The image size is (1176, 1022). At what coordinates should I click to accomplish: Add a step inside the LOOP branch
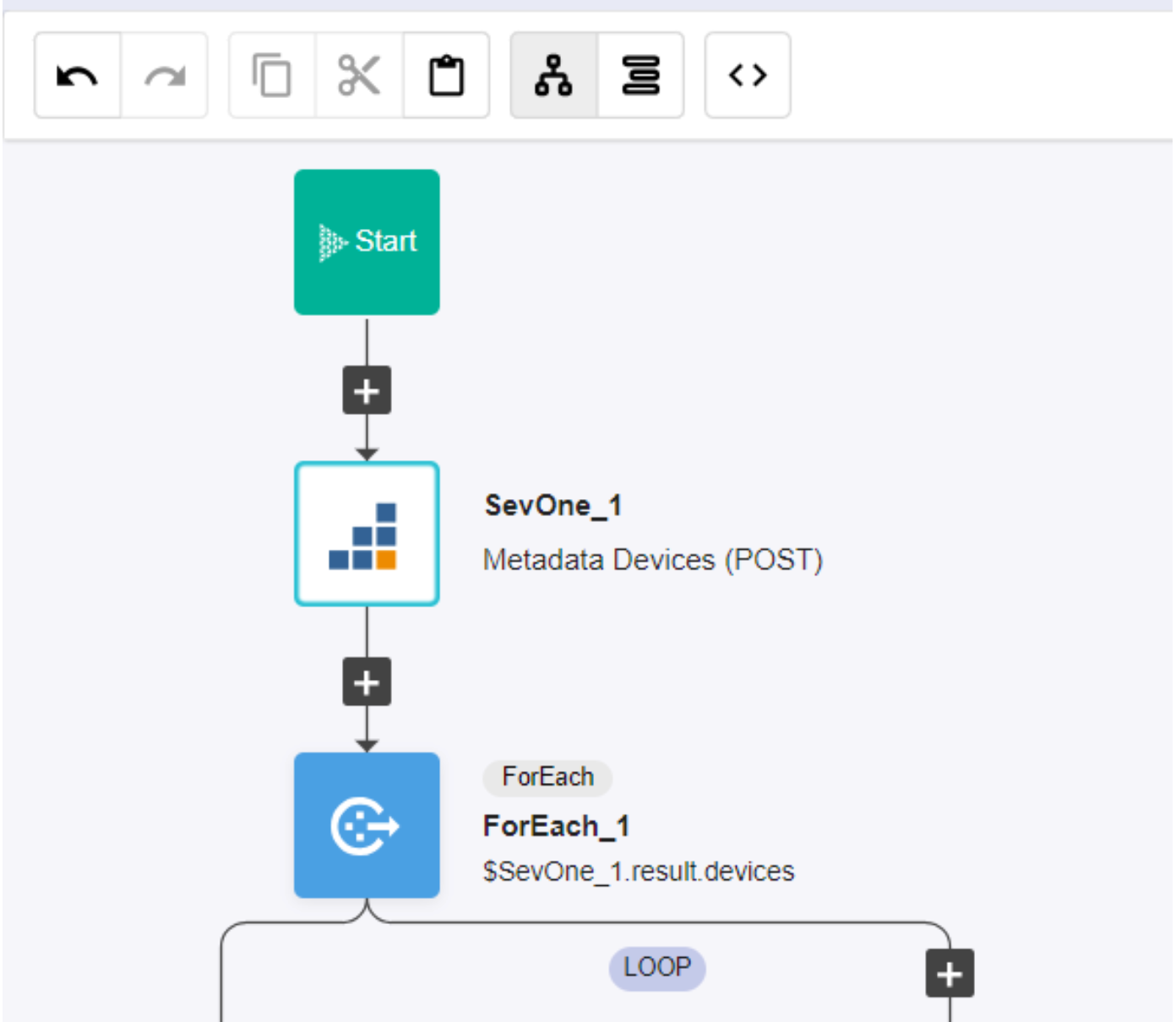pos(950,973)
